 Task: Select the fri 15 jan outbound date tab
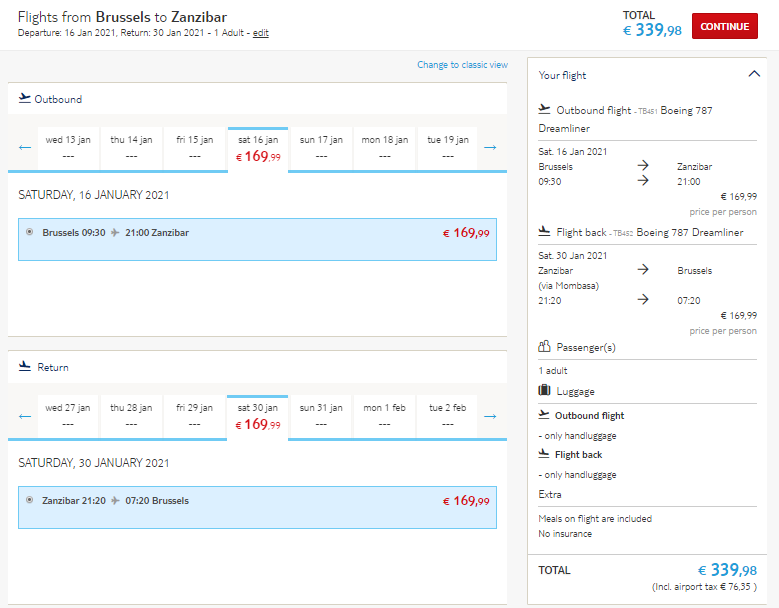pyautogui.click(x=194, y=149)
